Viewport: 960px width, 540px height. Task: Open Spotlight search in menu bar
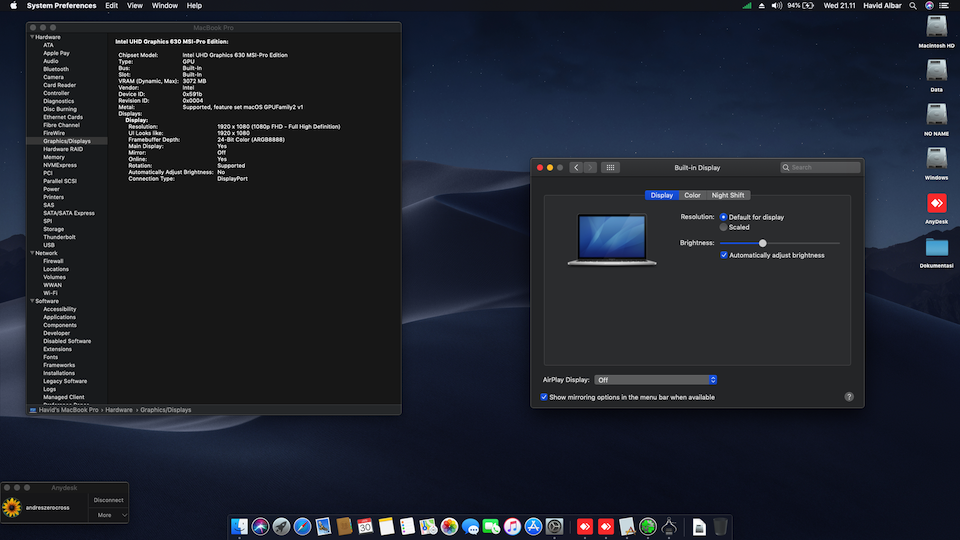[x=913, y=6]
